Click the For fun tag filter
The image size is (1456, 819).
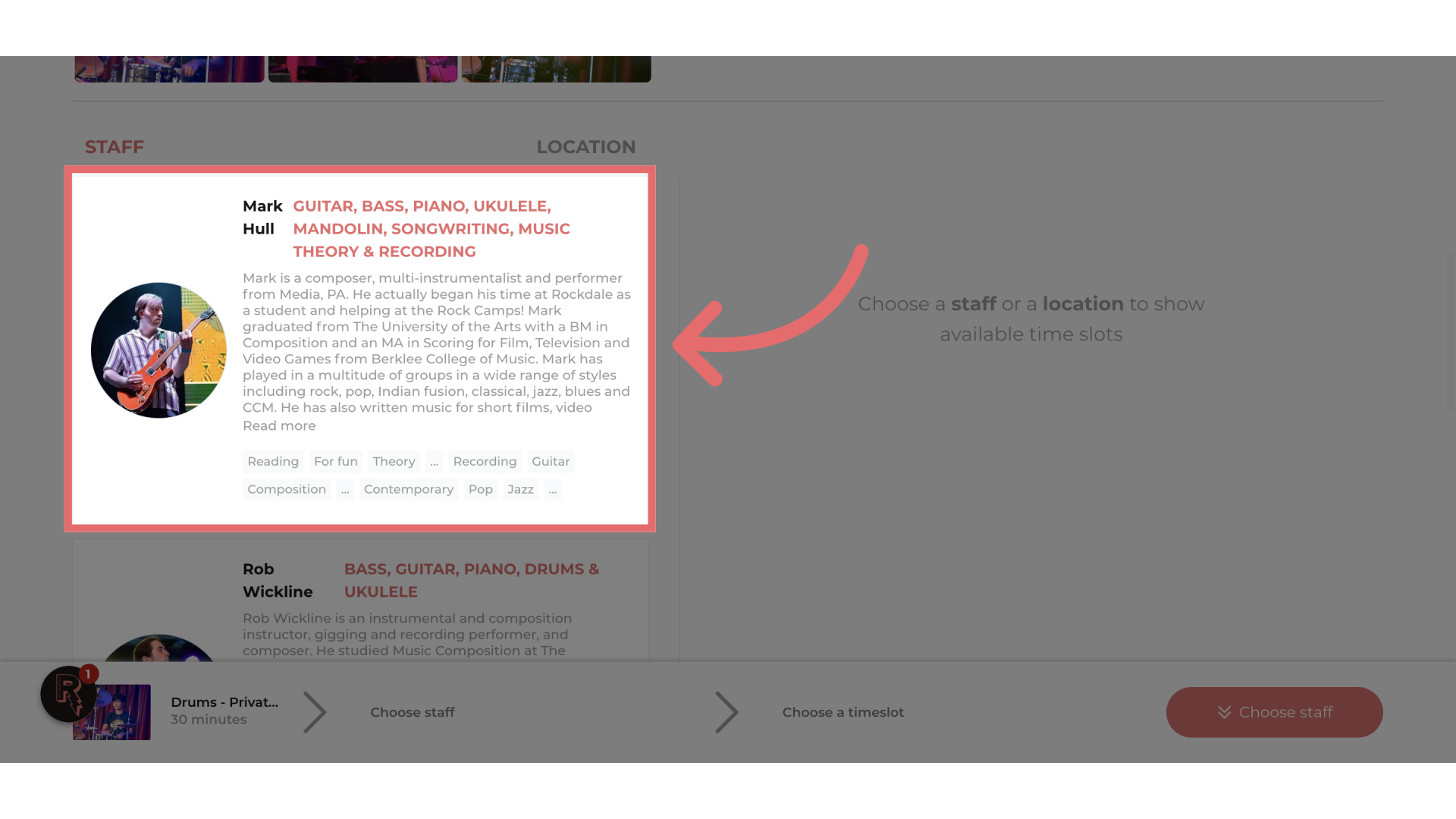click(x=335, y=461)
